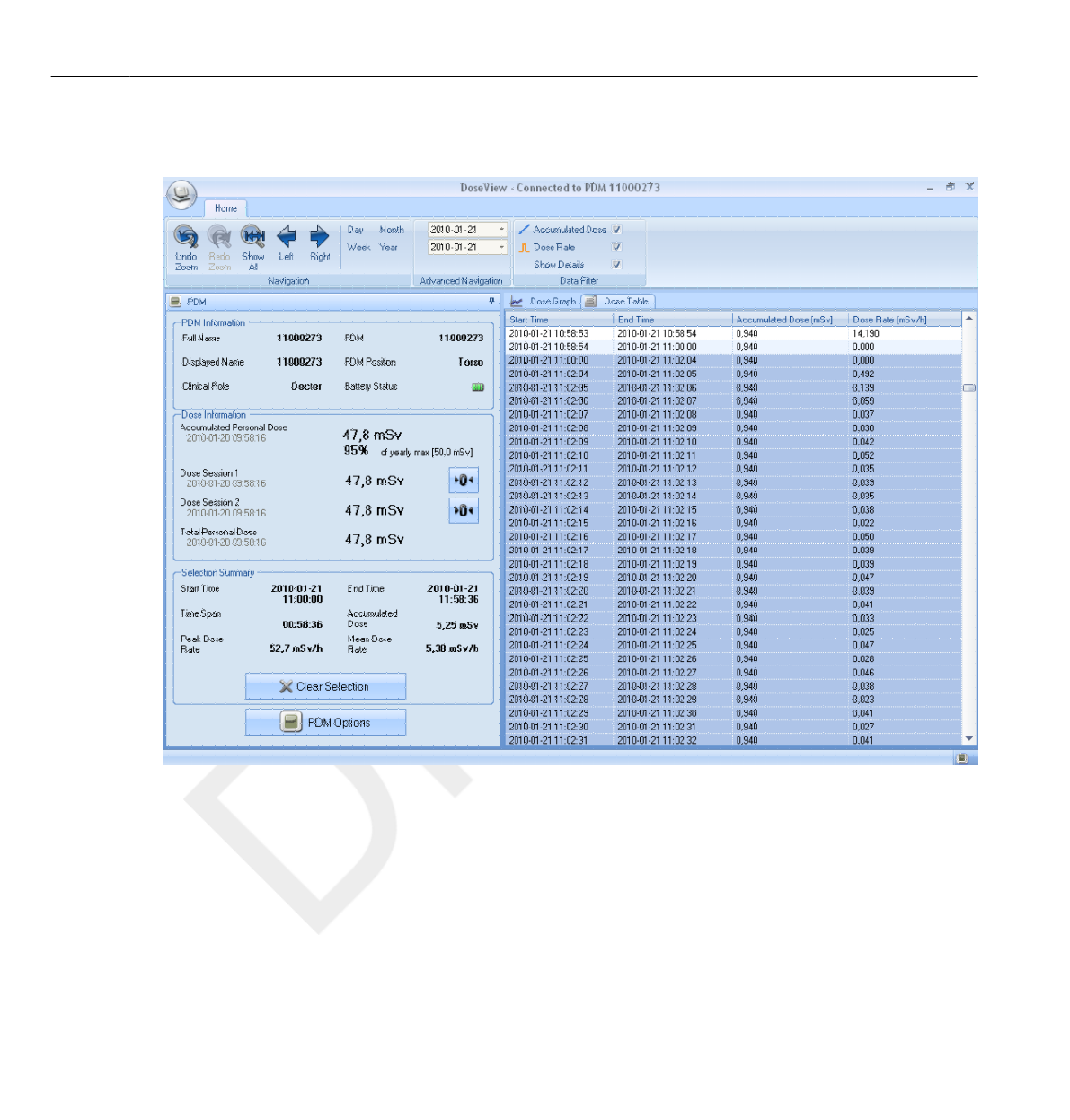1070x1120 pixels.
Task: Select the Day view option
Action: point(356,230)
